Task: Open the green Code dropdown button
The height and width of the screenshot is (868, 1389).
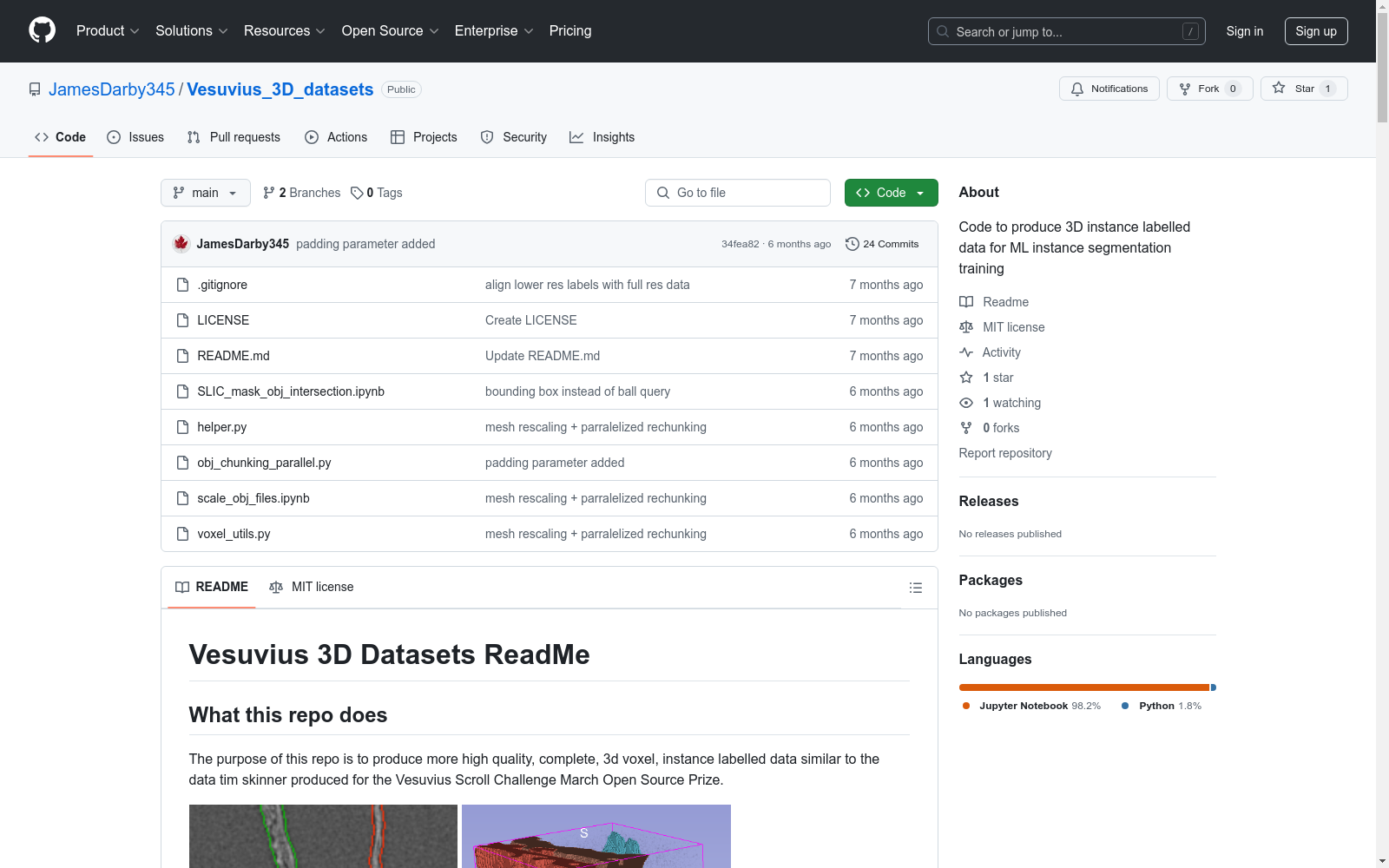Action: click(x=891, y=193)
